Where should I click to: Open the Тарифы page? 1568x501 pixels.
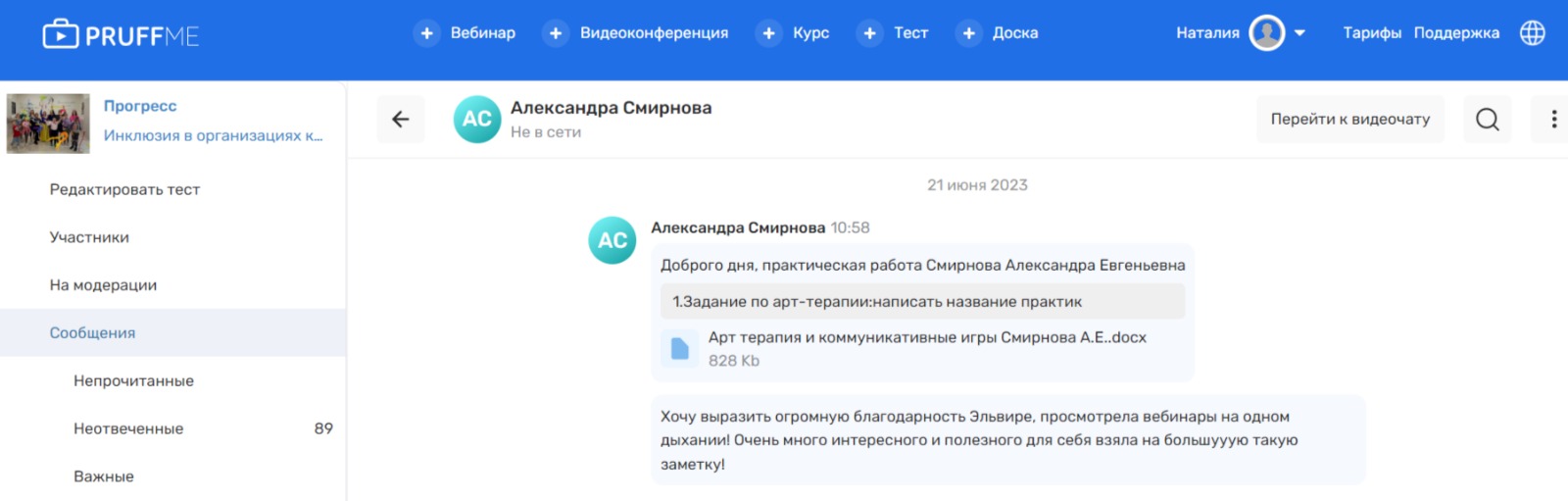click(1372, 33)
